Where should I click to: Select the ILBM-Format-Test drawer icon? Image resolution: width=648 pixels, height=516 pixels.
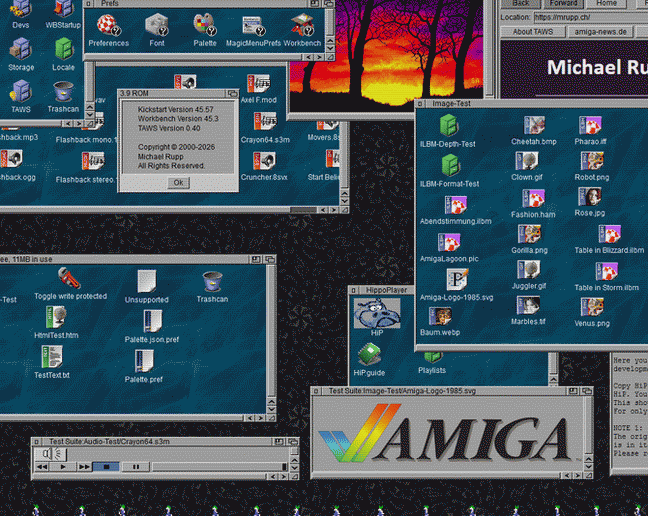[450, 166]
